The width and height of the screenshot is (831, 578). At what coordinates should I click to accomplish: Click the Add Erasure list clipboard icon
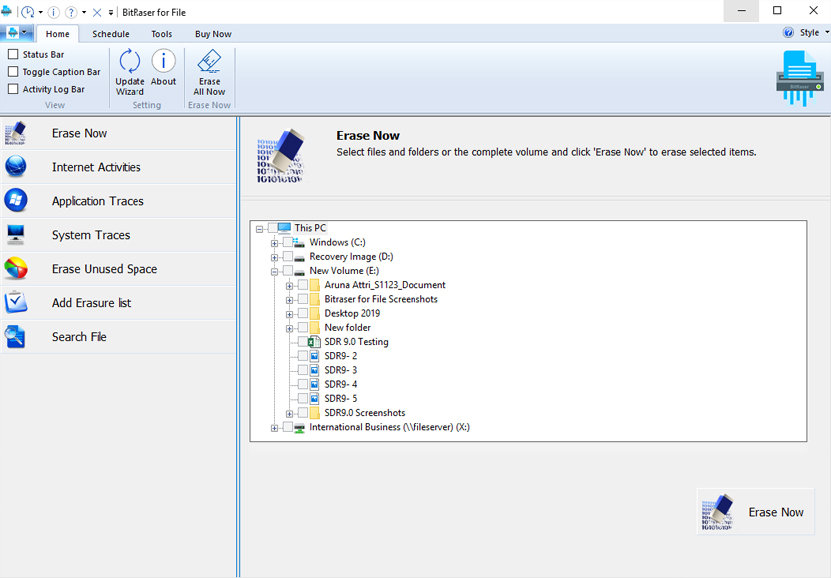(15, 303)
